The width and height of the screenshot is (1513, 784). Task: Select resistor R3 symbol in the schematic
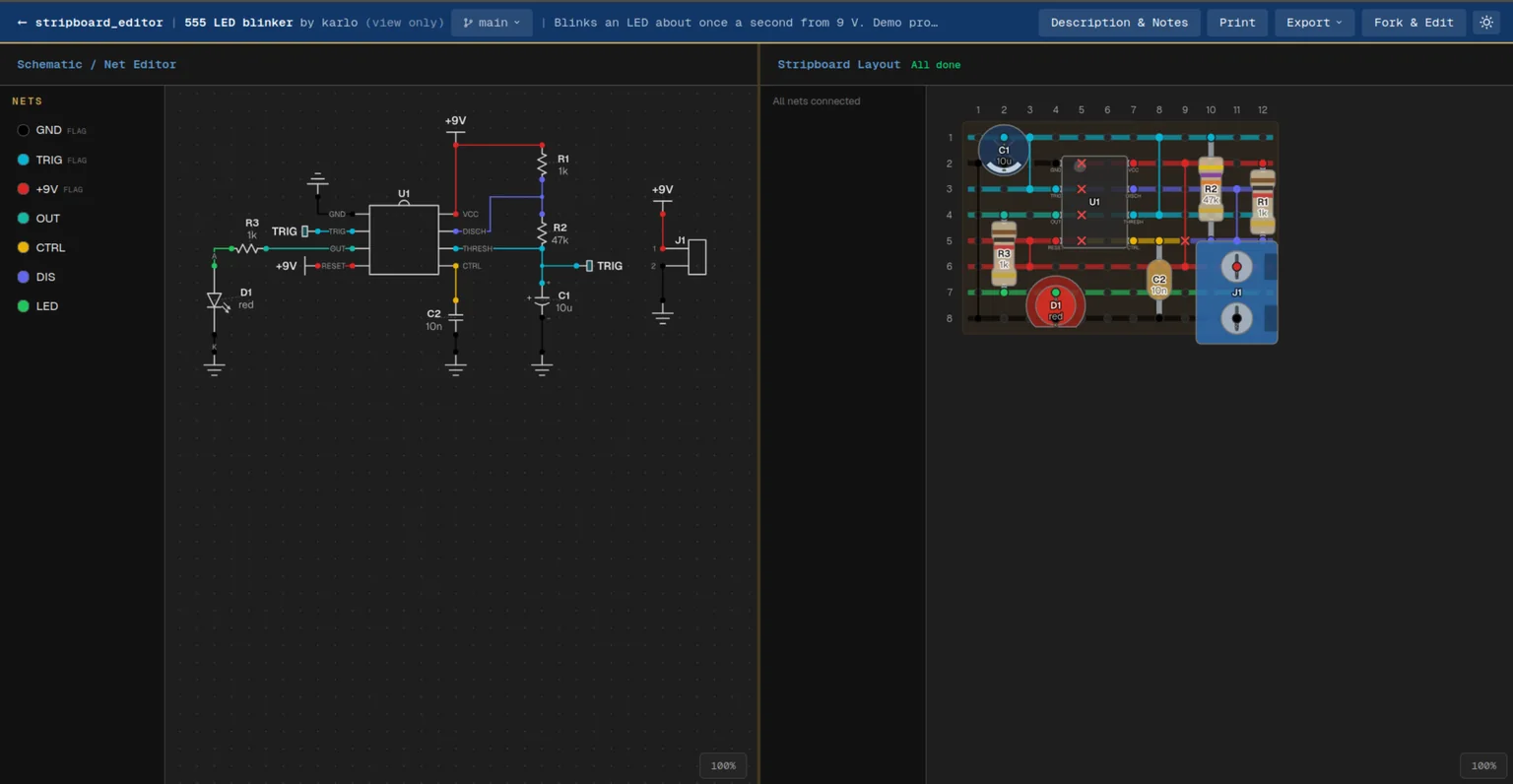point(248,248)
